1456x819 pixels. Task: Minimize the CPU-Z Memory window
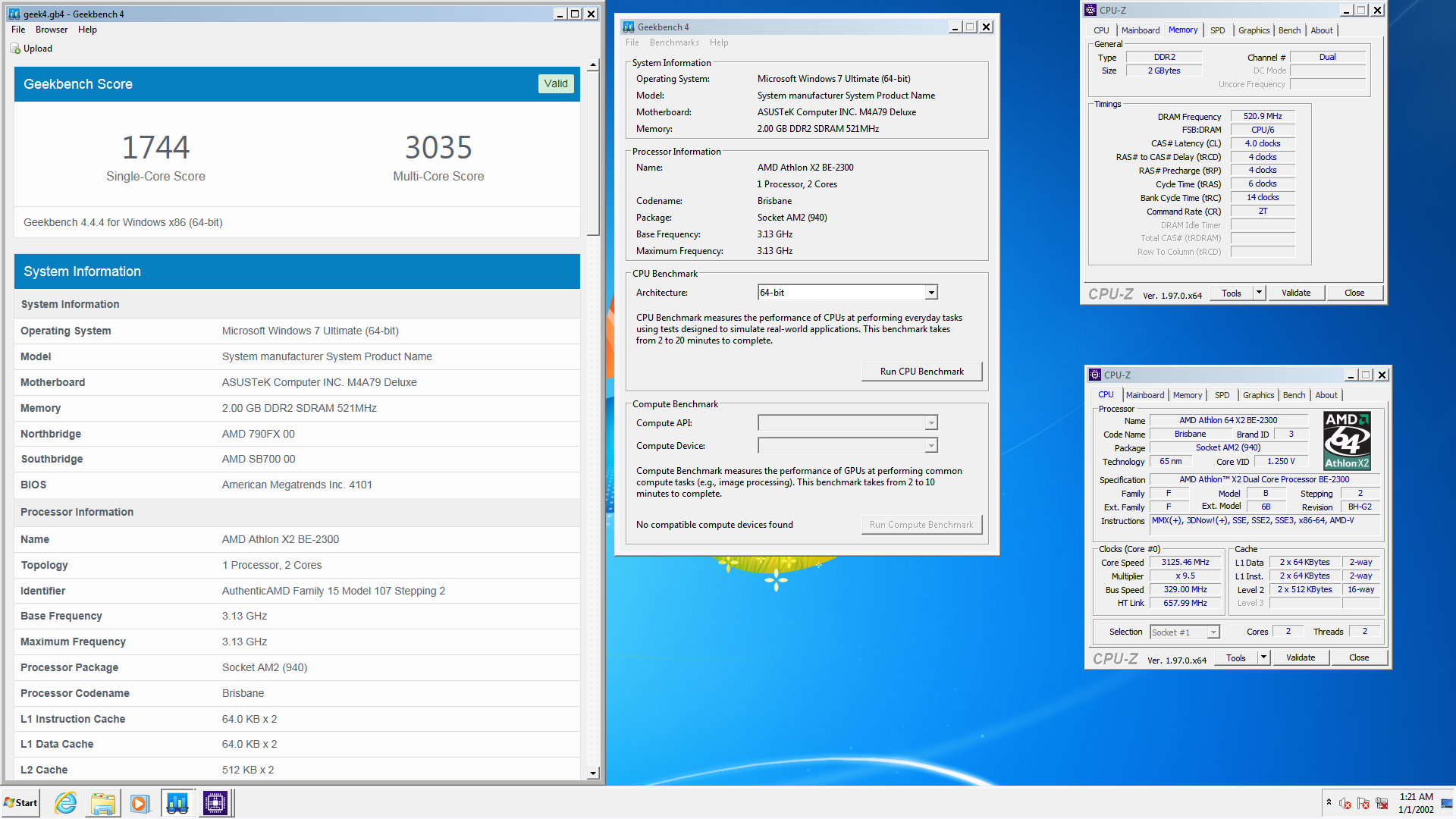pyautogui.click(x=1347, y=10)
